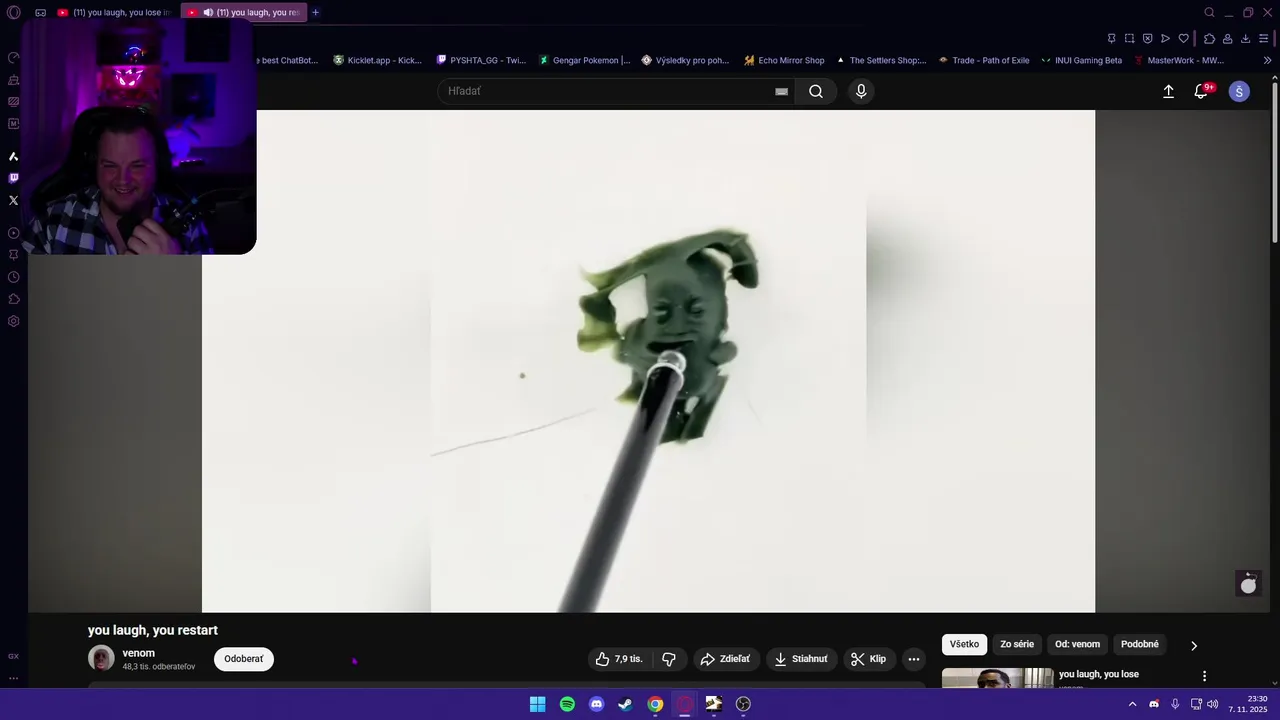The height and width of the screenshot is (720, 1280).
Task: Show hidden system tray icons
Action: pos(1132,704)
